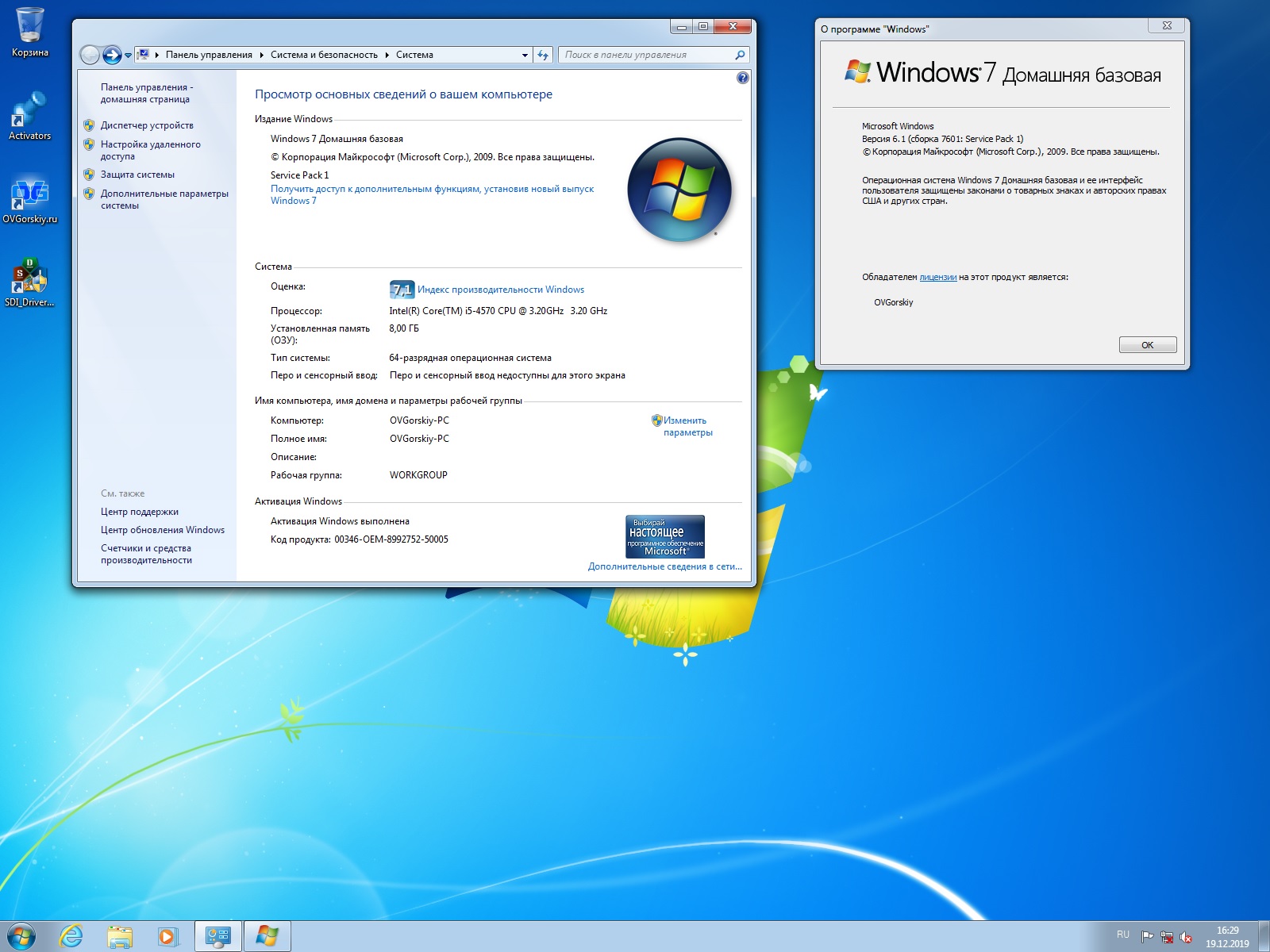The image size is (1270, 952).
Task: Expand arrow after 'Панель управления' breadcrumb
Action: click(262, 55)
